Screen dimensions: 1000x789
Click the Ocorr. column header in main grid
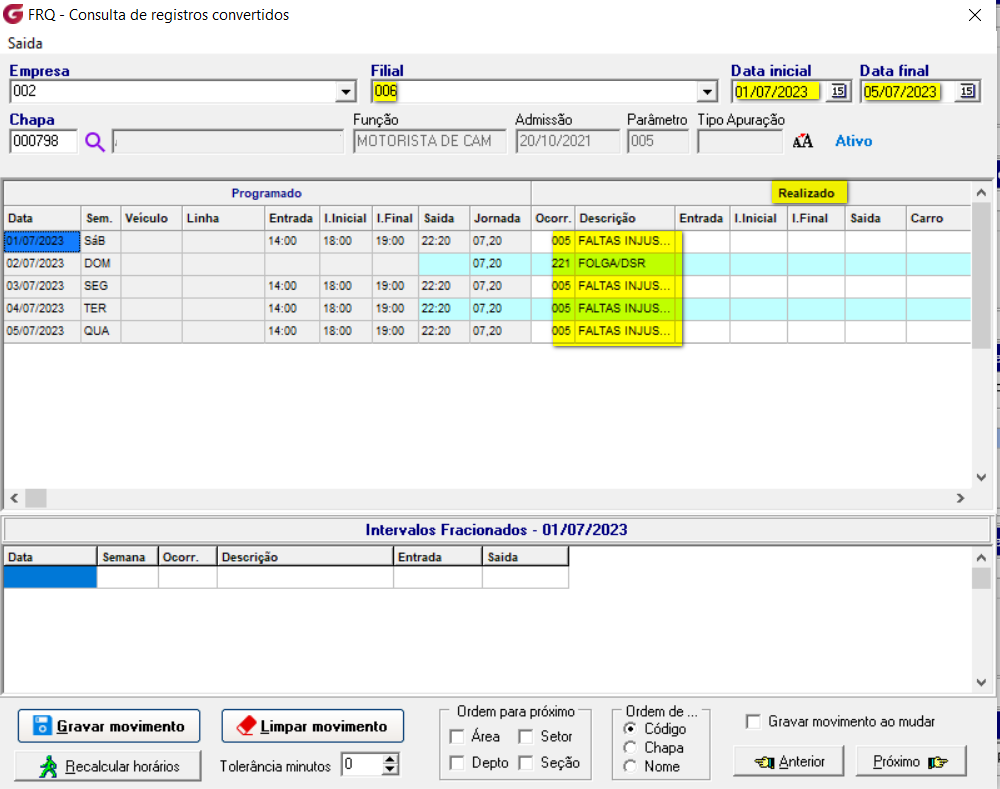(x=553, y=218)
